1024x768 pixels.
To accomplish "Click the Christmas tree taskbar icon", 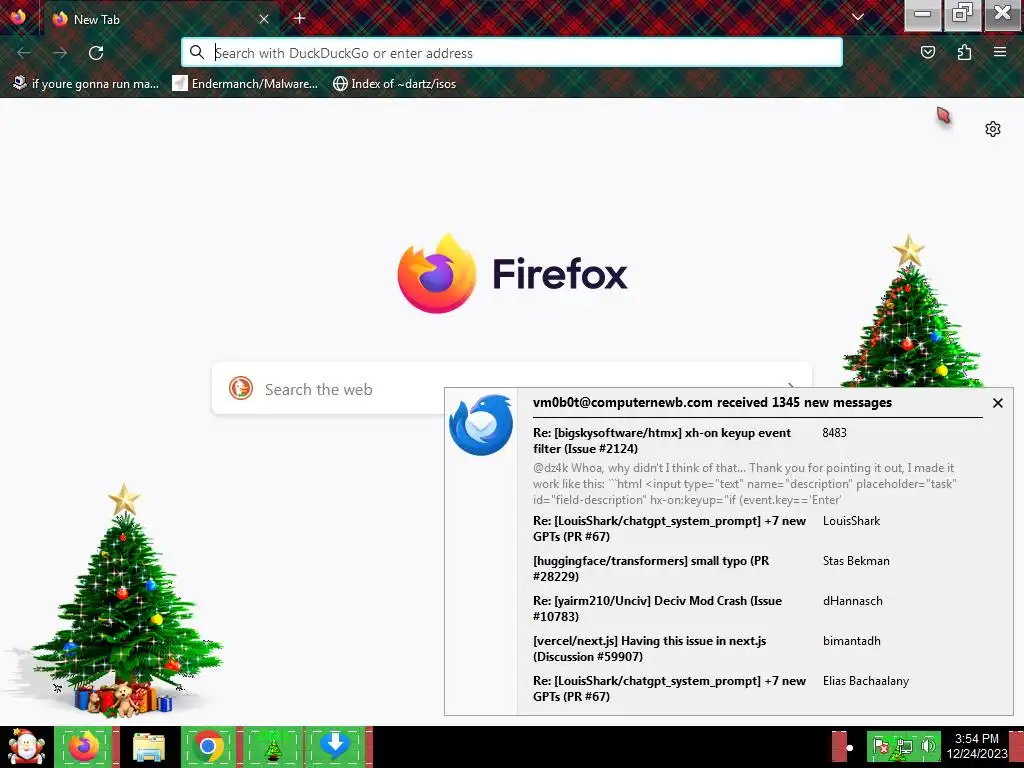I will coord(273,747).
